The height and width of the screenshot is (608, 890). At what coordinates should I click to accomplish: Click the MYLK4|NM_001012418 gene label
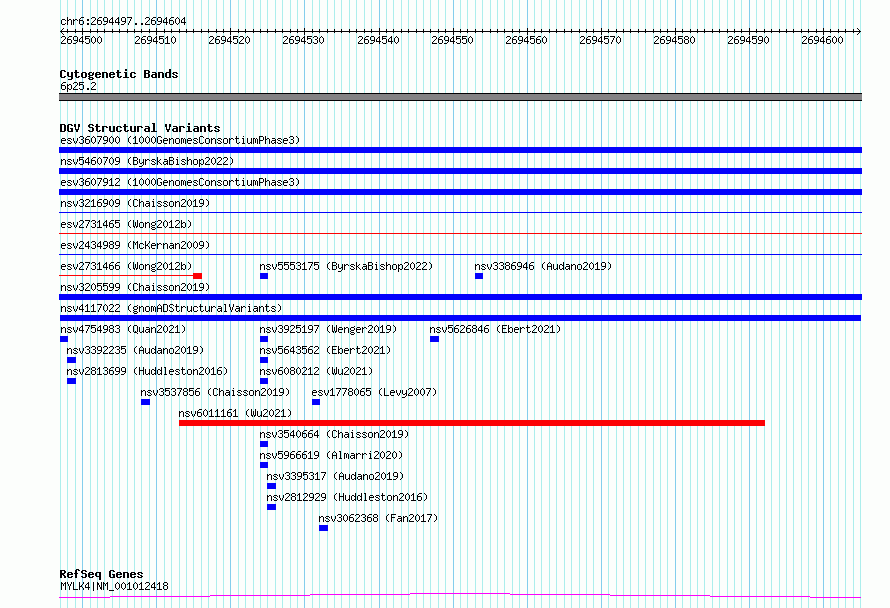[x=114, y=586]
